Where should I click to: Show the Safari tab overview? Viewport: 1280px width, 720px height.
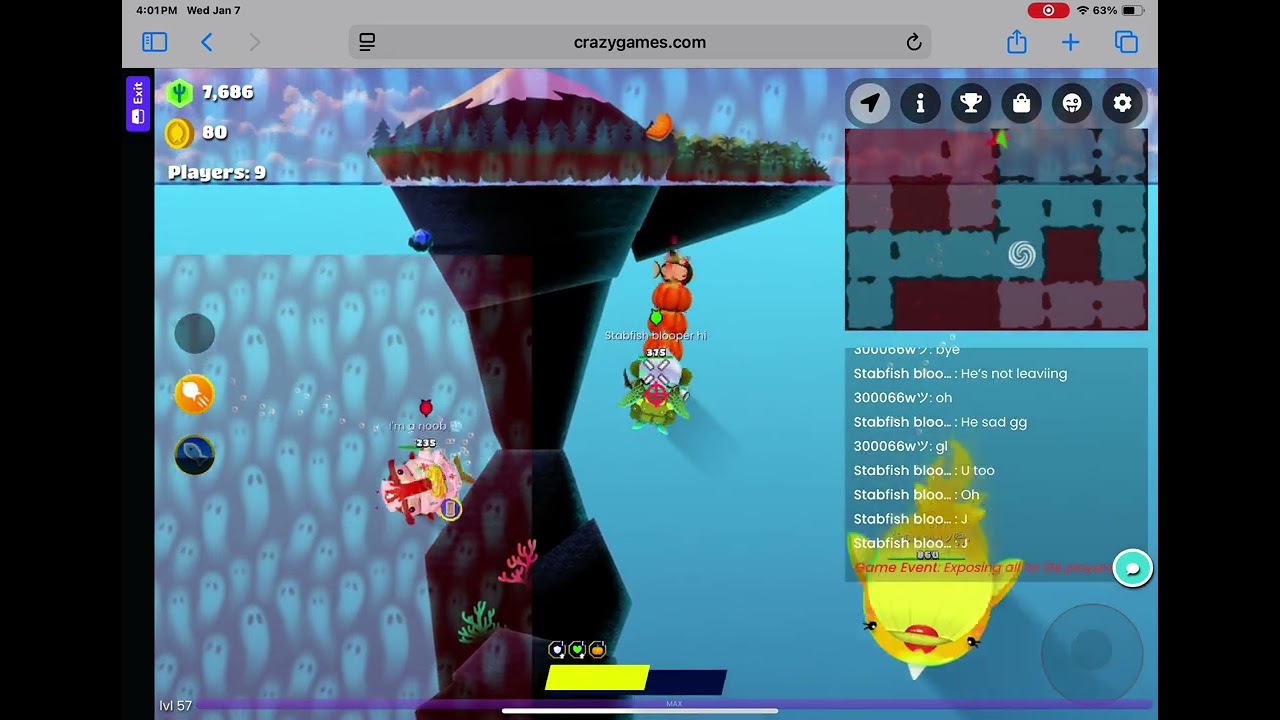point(1126,42)
